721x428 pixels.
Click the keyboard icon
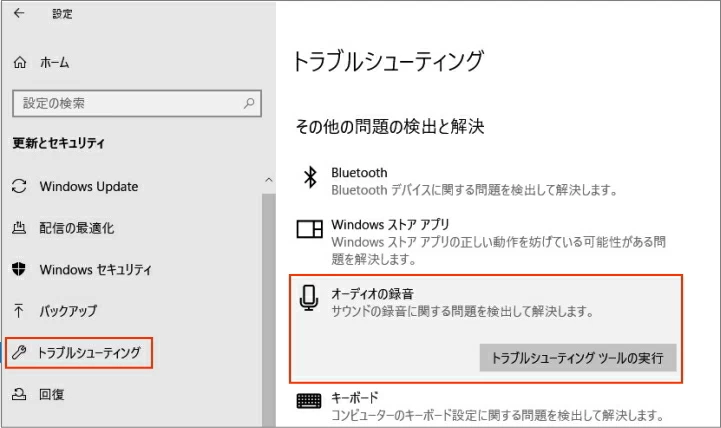pos(309,401)
